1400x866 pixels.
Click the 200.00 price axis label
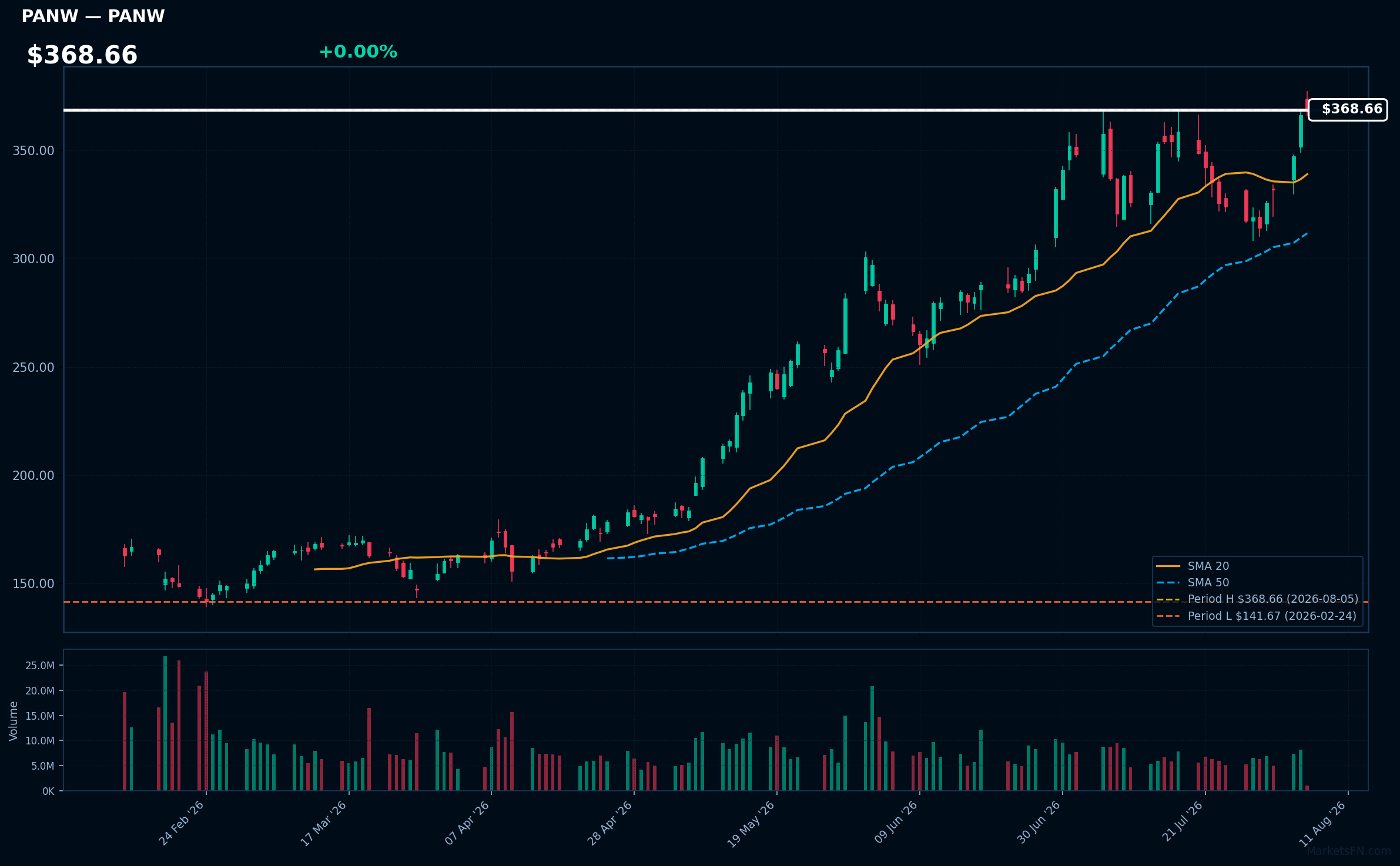[34, 476]
